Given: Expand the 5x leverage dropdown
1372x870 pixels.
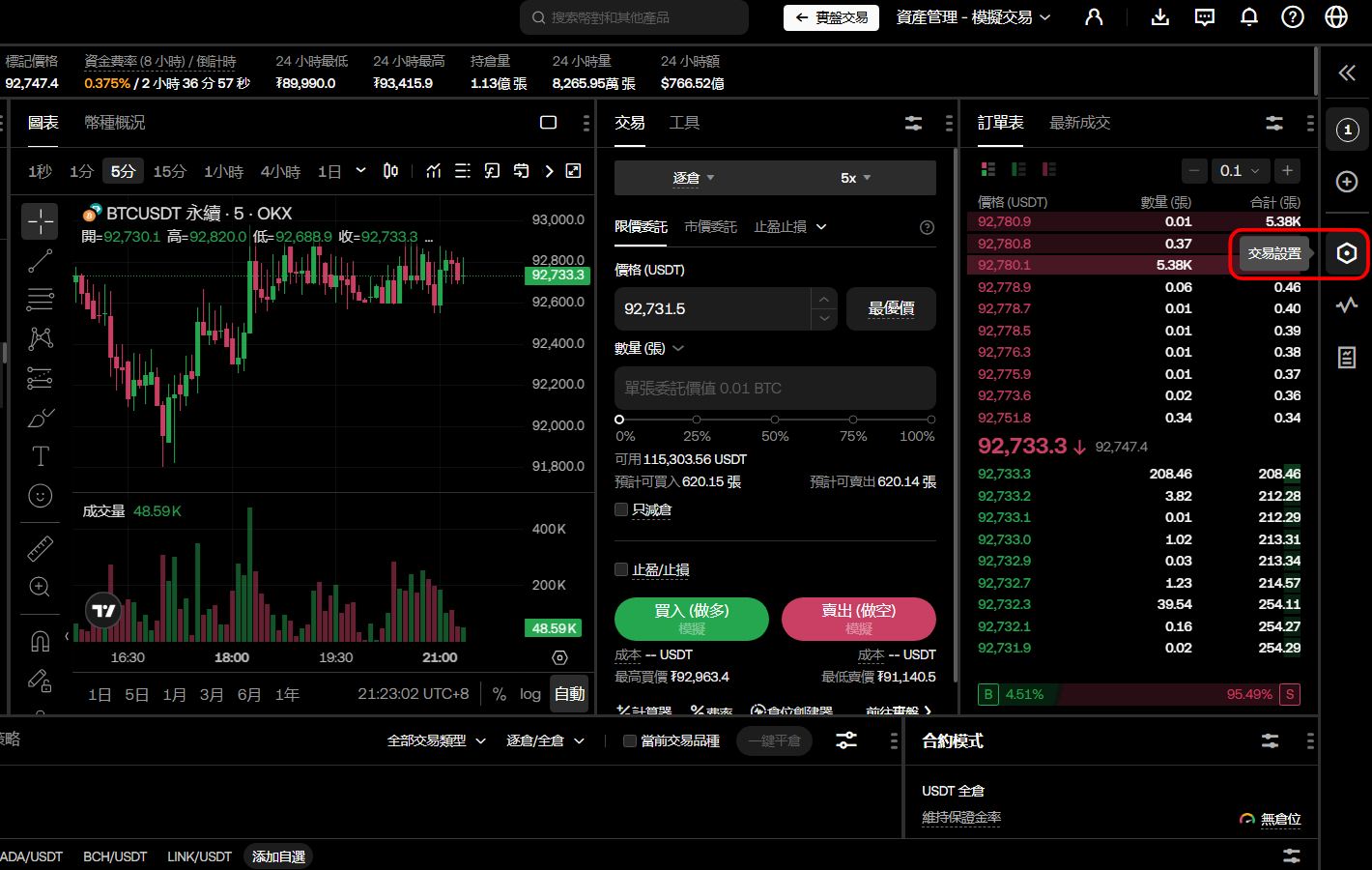Looking at the screenshot, I should [855, 178].
